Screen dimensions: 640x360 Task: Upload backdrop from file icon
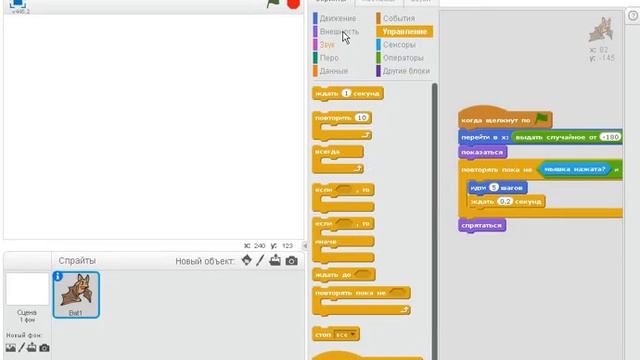pyautogui.click(x=32, y=348)
